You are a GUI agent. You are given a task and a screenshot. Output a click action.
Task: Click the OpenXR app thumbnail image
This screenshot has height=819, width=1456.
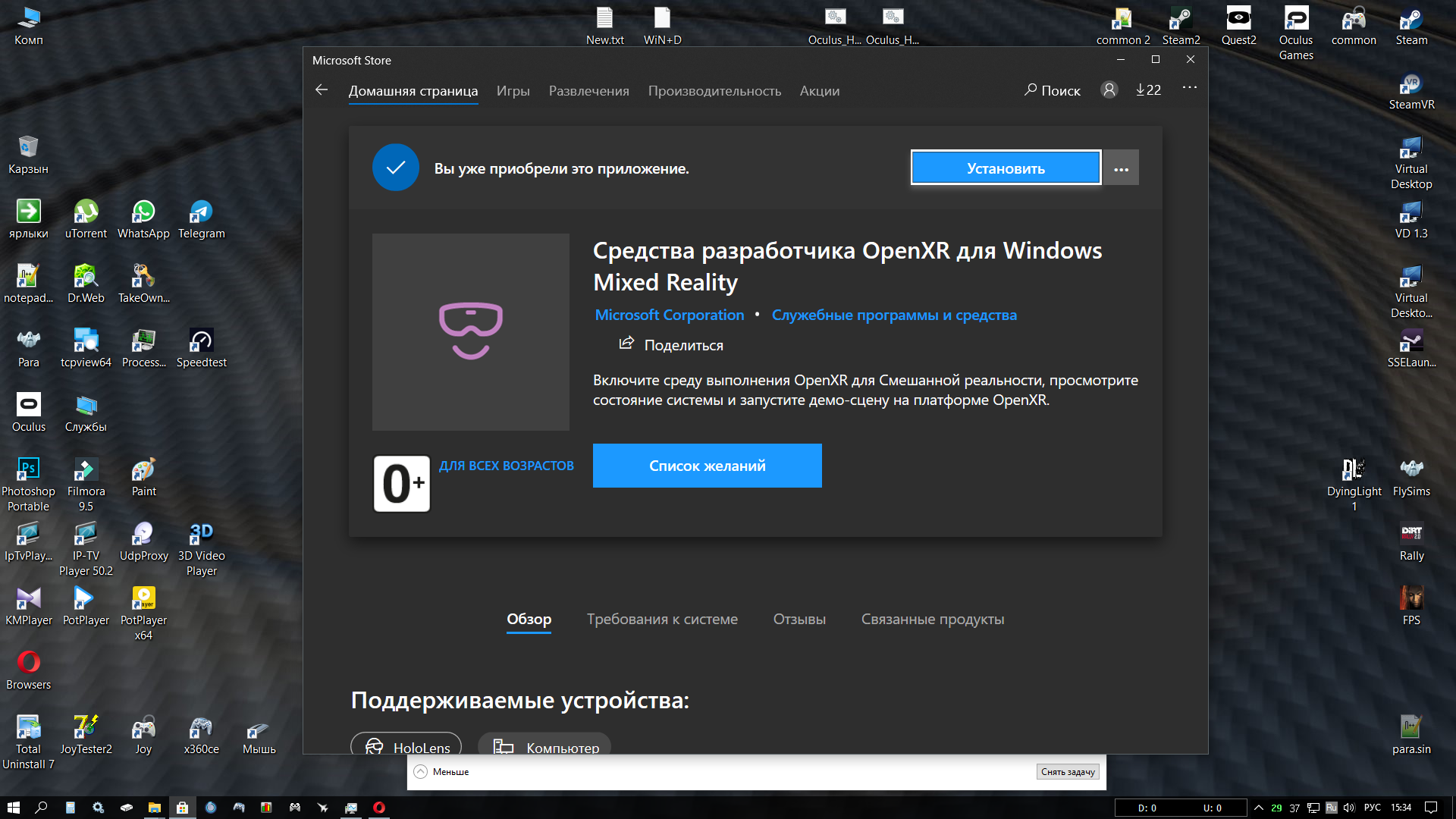470,331
